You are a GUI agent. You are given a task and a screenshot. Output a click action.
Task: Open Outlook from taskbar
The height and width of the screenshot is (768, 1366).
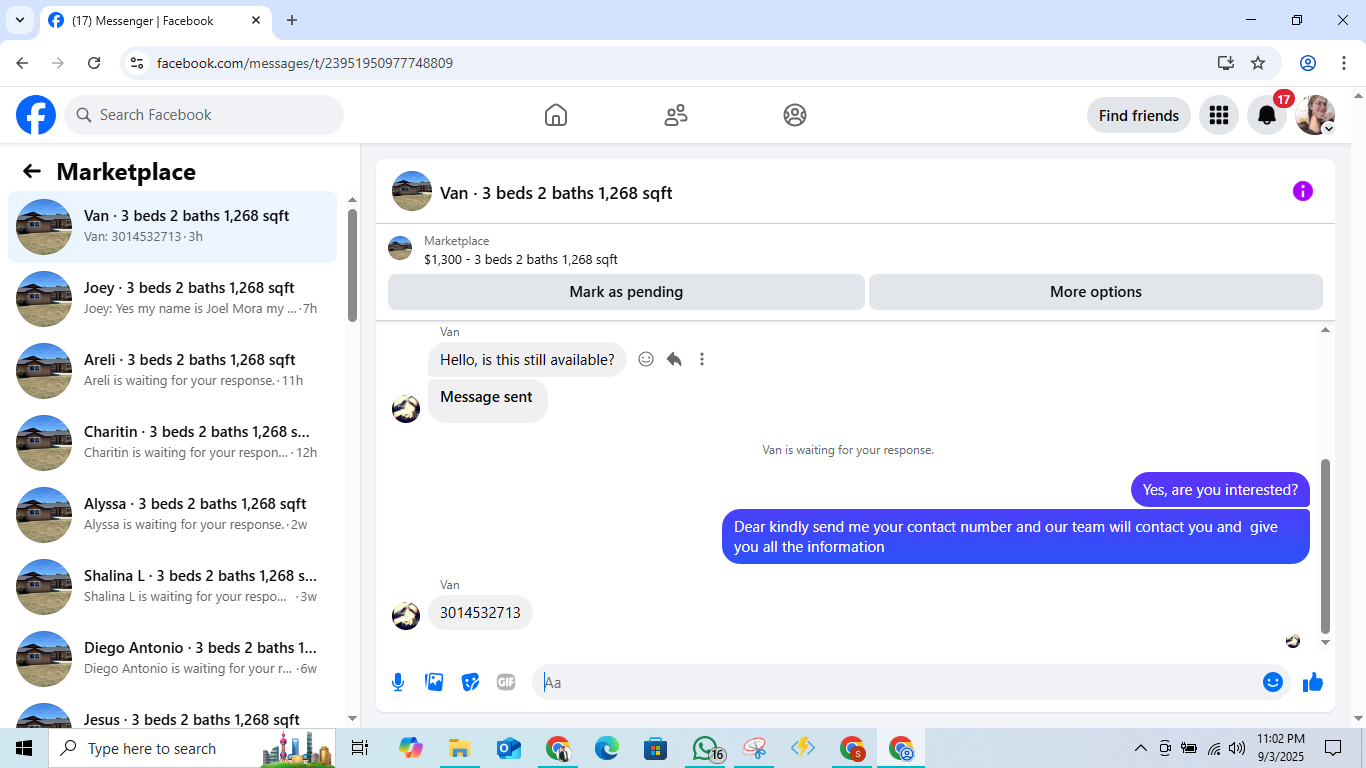(509, 748)
